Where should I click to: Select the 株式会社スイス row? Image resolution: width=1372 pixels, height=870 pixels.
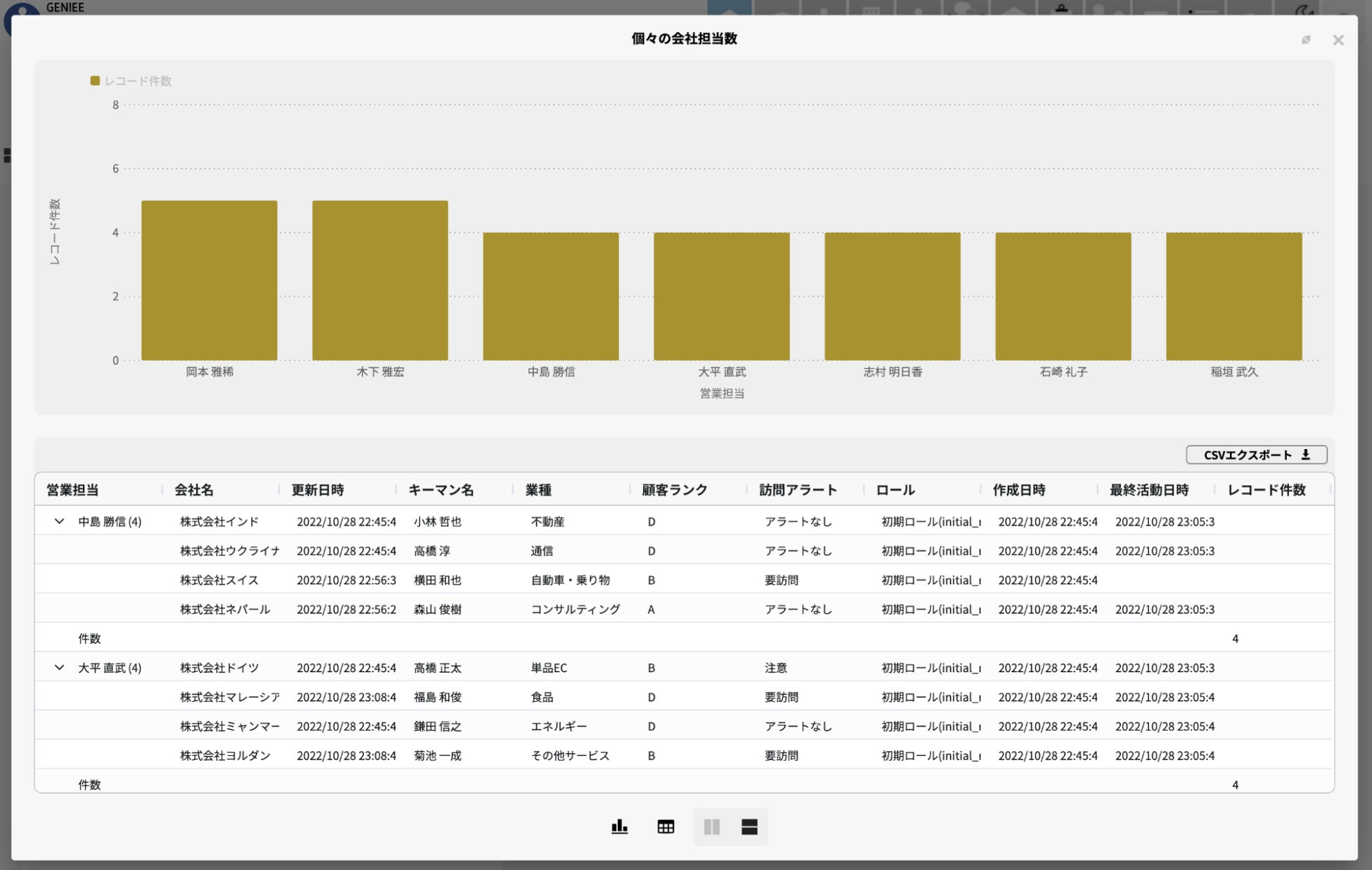[220, 580]
